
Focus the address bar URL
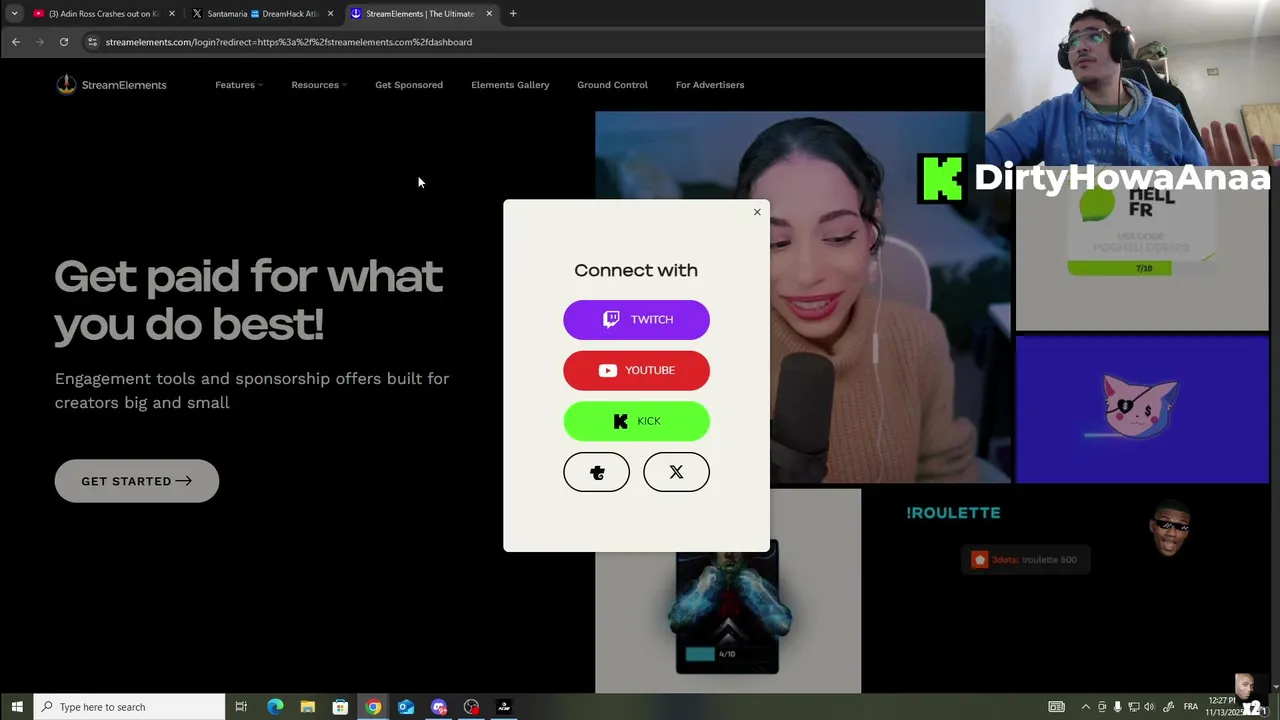(289, 42)
